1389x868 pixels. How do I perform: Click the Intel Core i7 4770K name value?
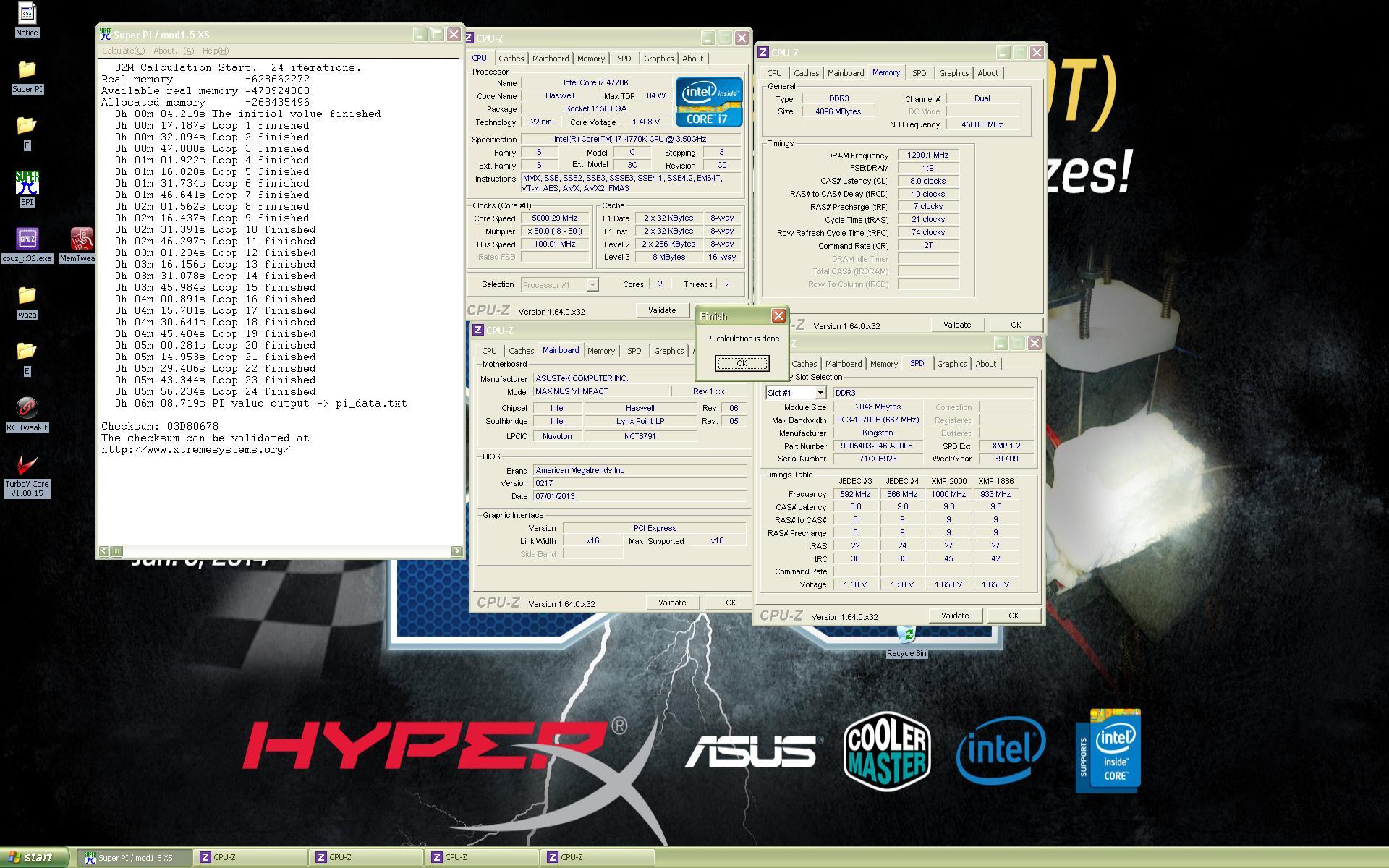[596, 83]
